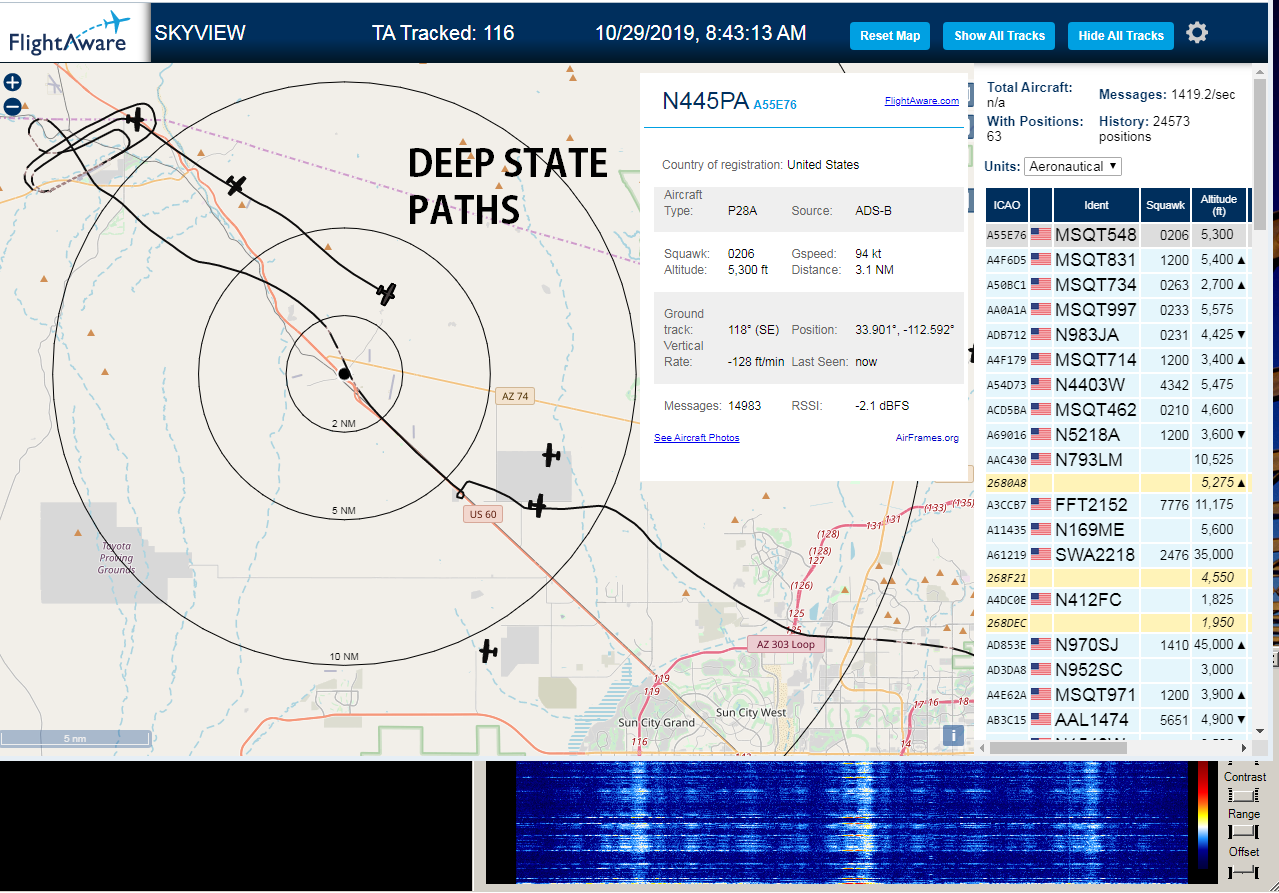
Task: Select the MSQT548 aircraft row
Action: 1117,234
